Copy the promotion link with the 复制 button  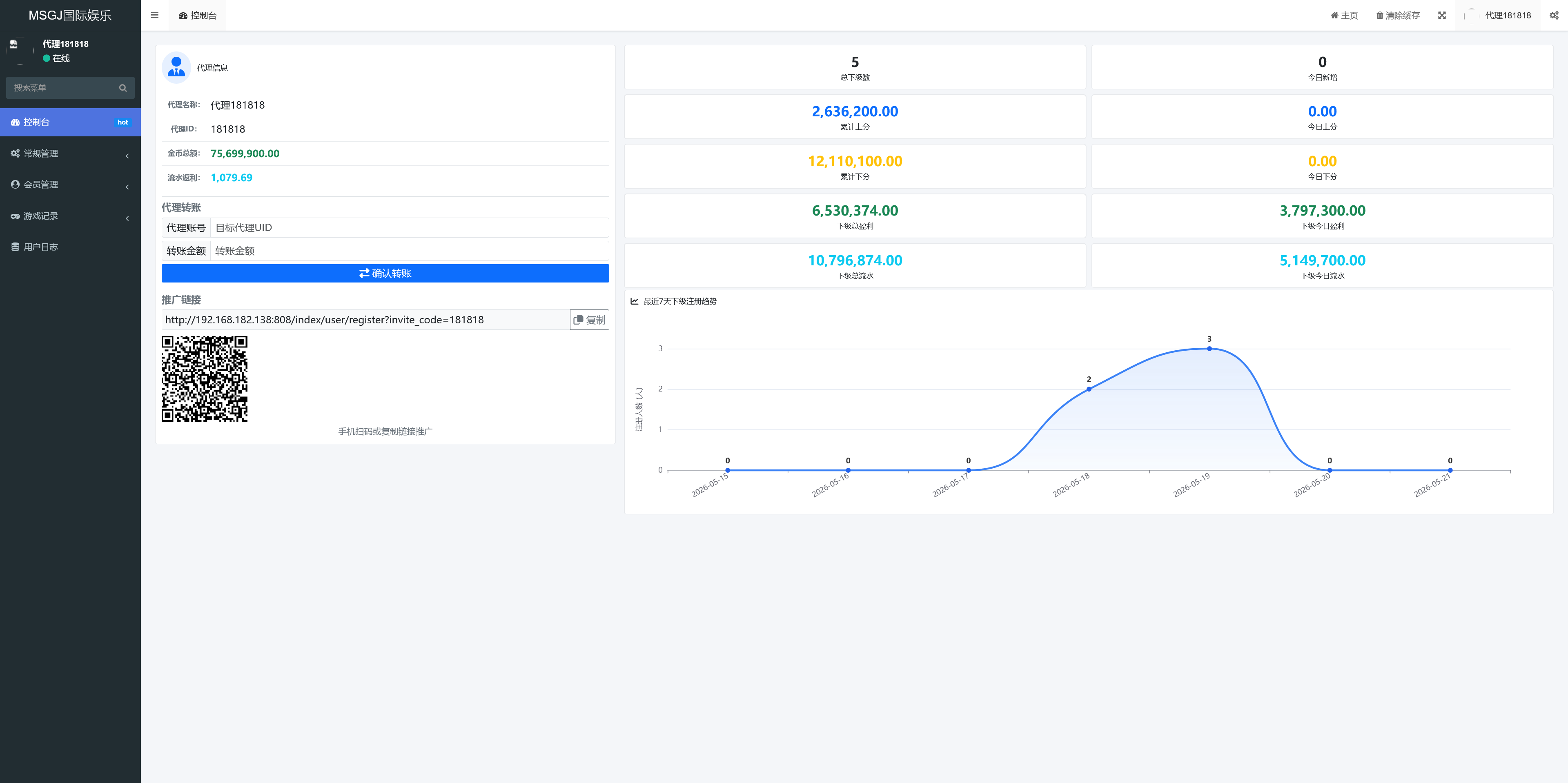pos(589,319)
